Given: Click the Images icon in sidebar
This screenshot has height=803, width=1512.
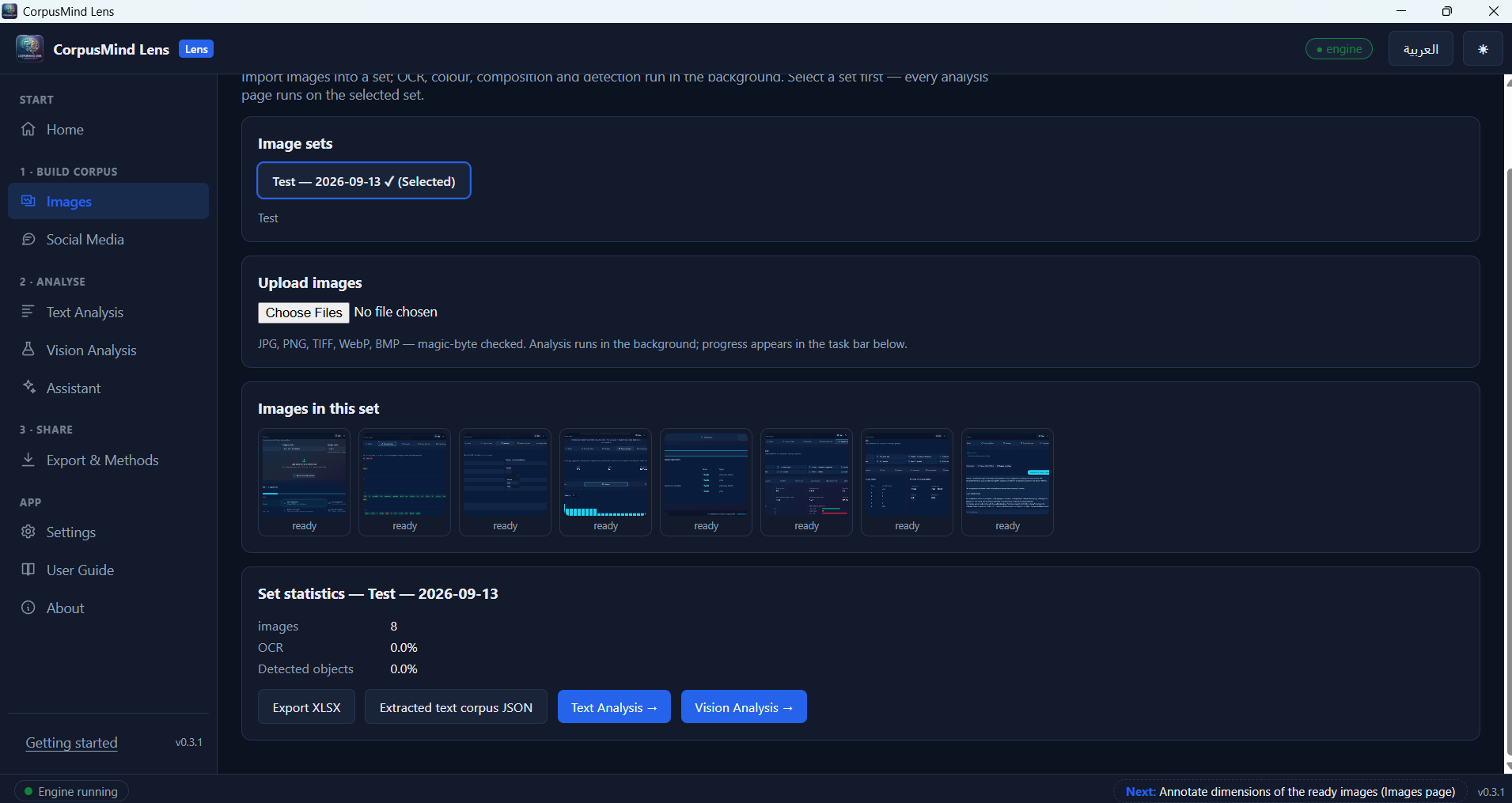Looking at the screenshot, I should [x=28, y=201].
